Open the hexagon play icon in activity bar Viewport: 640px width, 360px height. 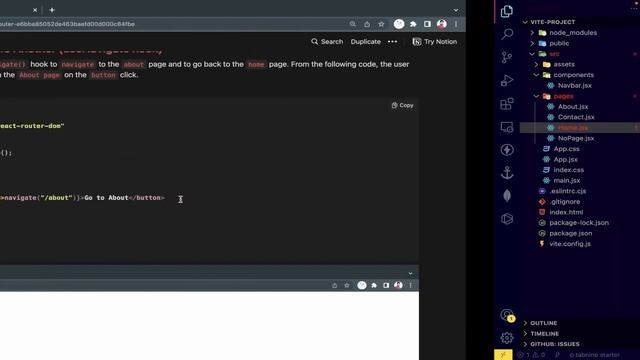(507, 219)
